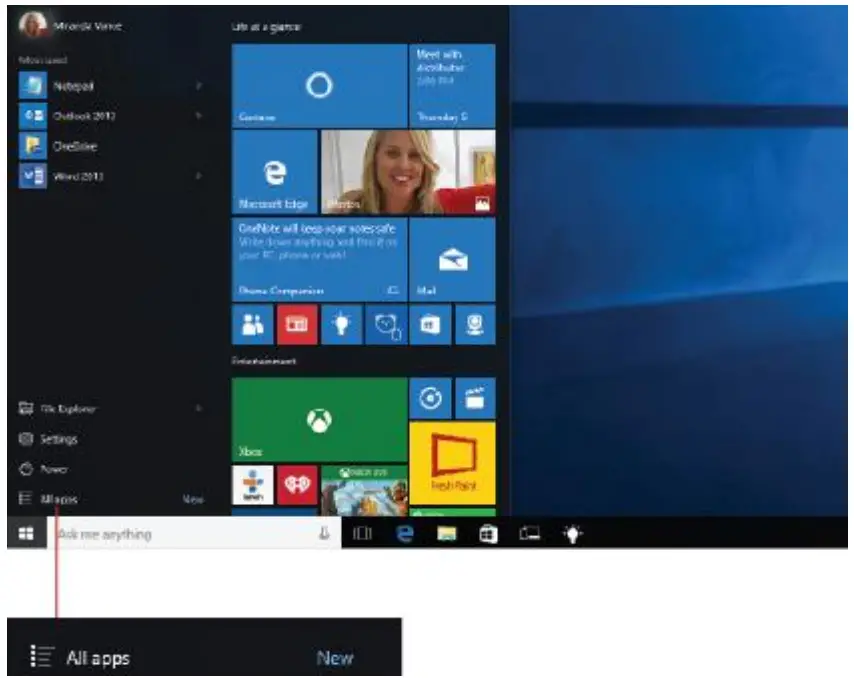Open the Groove Music disc tile
Screen dimensions: 854x678
430,398
